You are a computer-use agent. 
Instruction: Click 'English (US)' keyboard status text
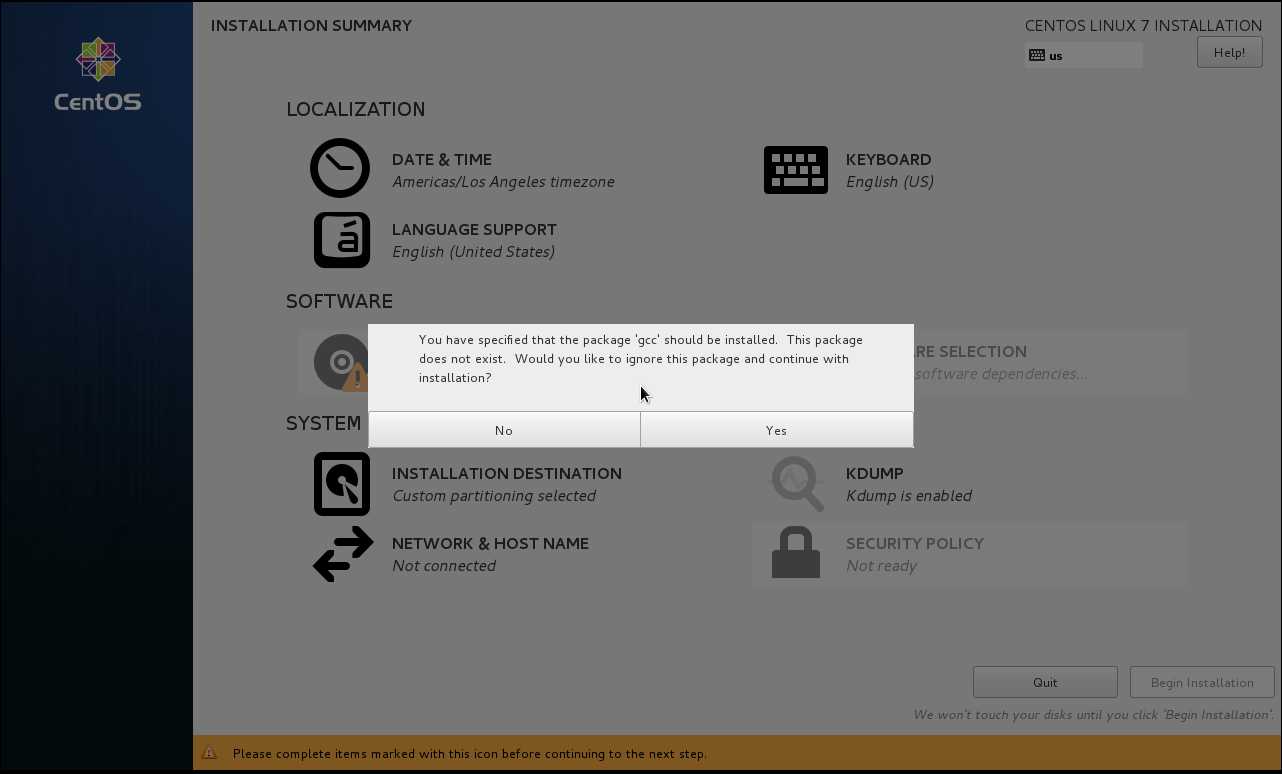click(x=890, y=182)
